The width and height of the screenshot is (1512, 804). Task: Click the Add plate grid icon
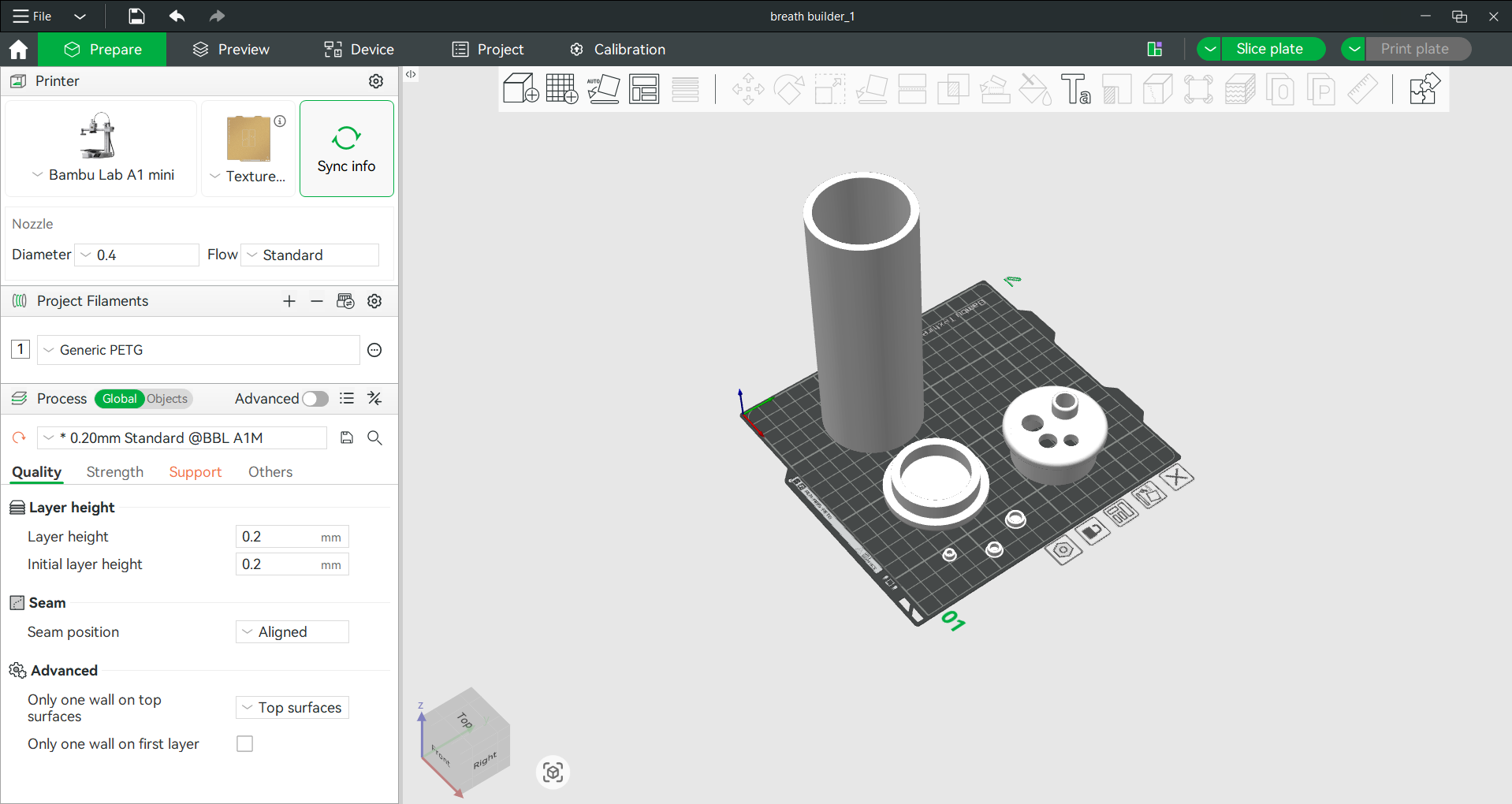tap(562, 88)
